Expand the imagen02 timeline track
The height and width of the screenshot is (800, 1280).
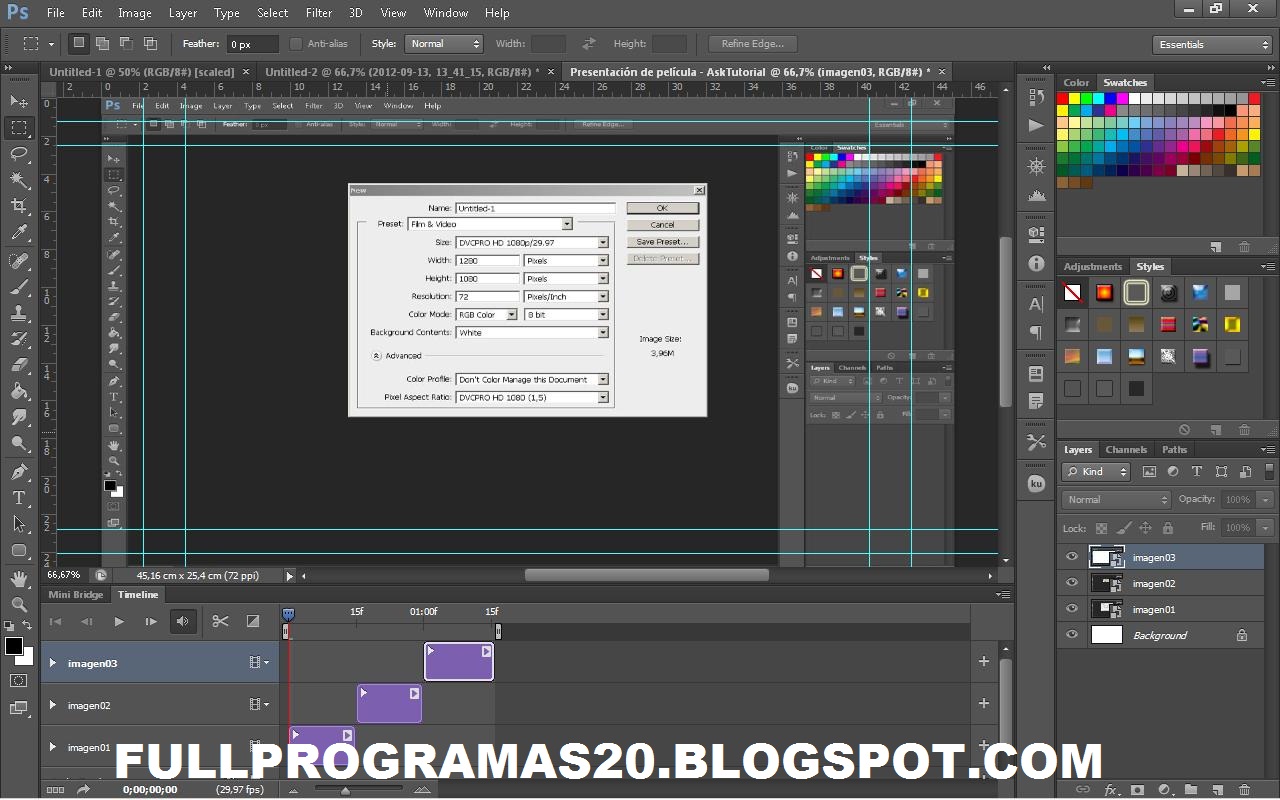53,705
